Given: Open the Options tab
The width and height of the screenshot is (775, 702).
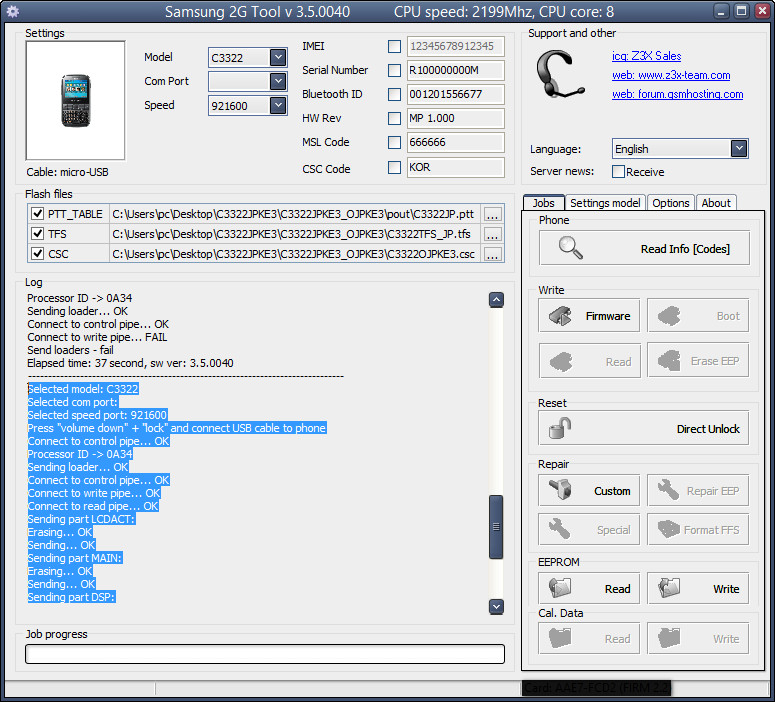Looking at the screenshot, I should coord(670,203).
